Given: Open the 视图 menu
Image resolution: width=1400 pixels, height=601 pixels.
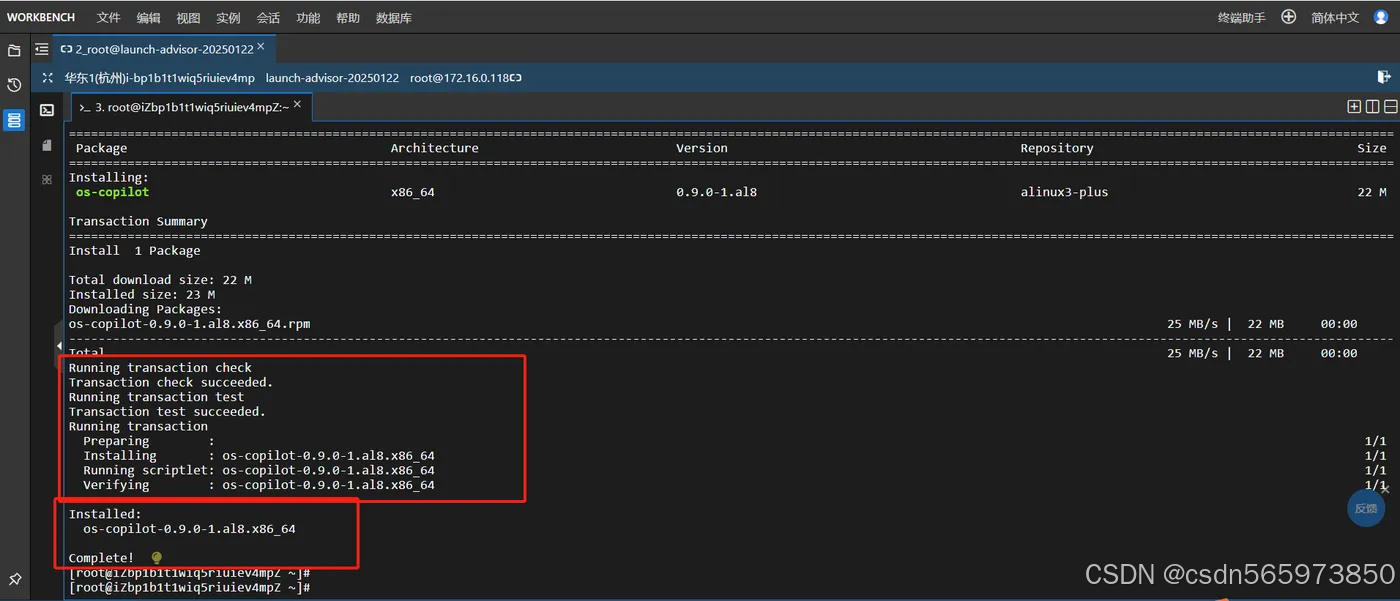Looking at the screenshot, I should tap(188, 18).
